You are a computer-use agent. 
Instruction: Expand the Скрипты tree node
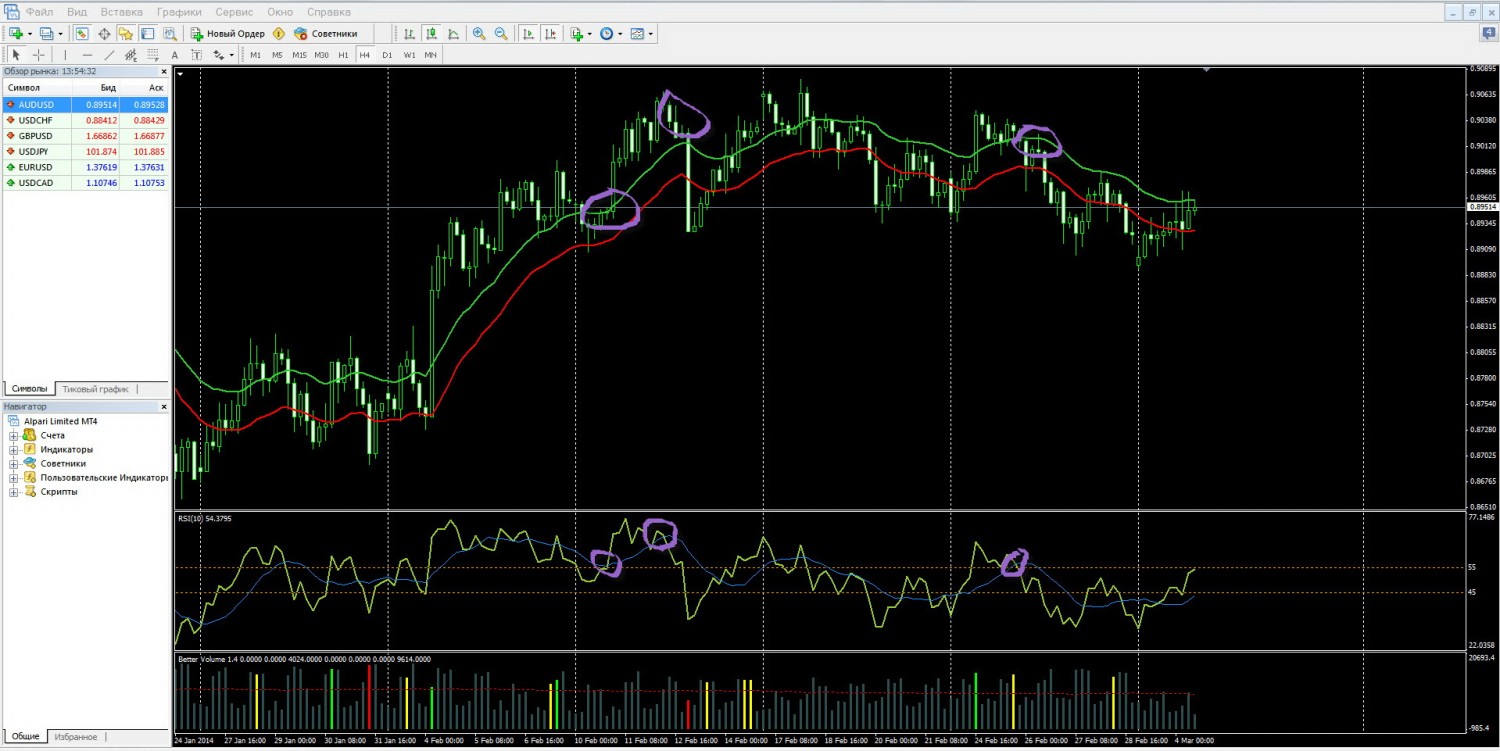(14, 492)
